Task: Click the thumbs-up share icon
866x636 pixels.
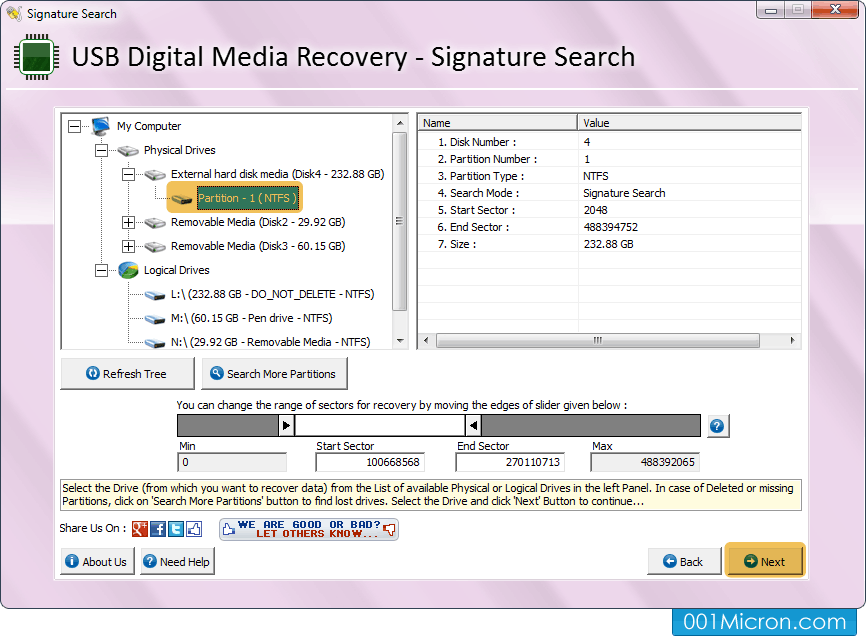Action: coord(193,528)
